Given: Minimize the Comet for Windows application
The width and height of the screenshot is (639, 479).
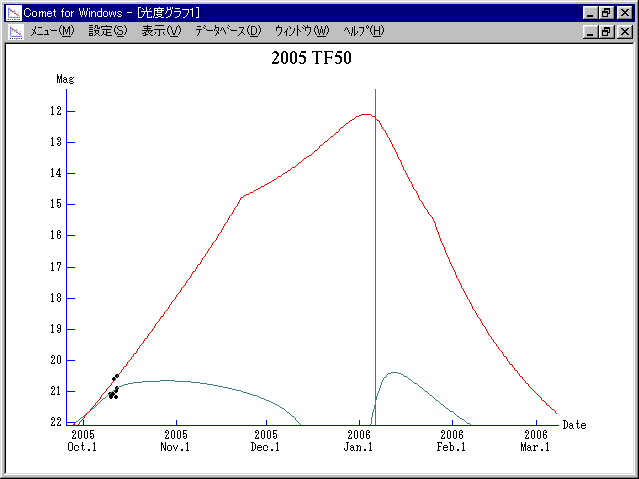Looking at the screenshot, I should point(589,13).
